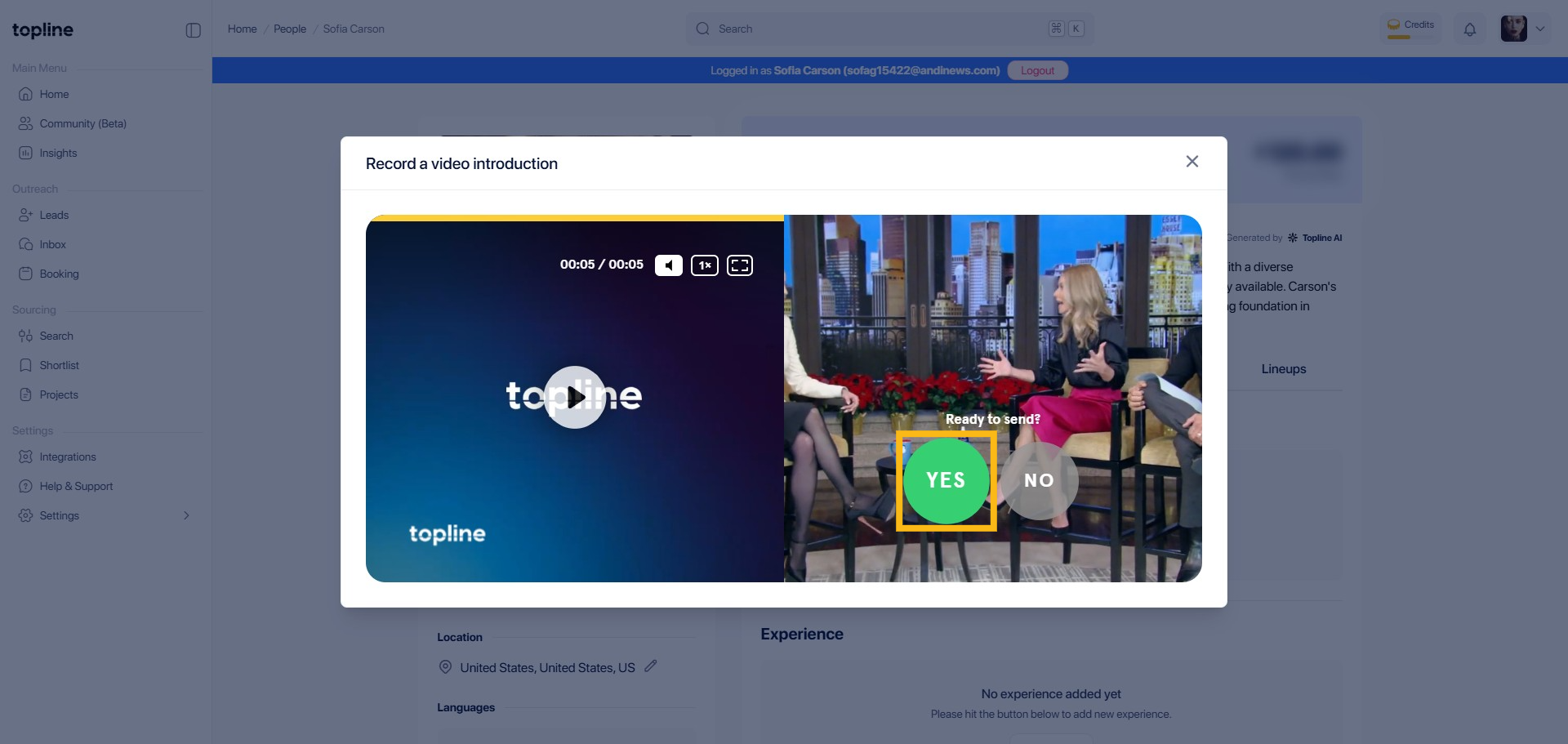Collapse the sidebar panel

[194, 30]
